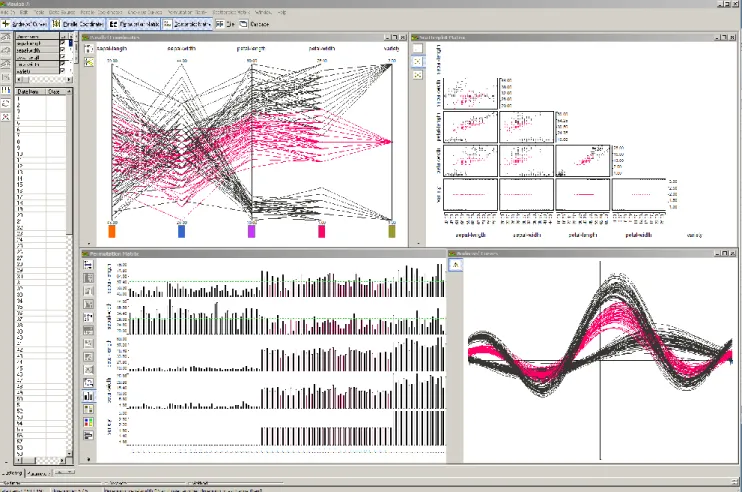
Task: Open the Andrews' Curves toolbar view
Action: point(25,24)
